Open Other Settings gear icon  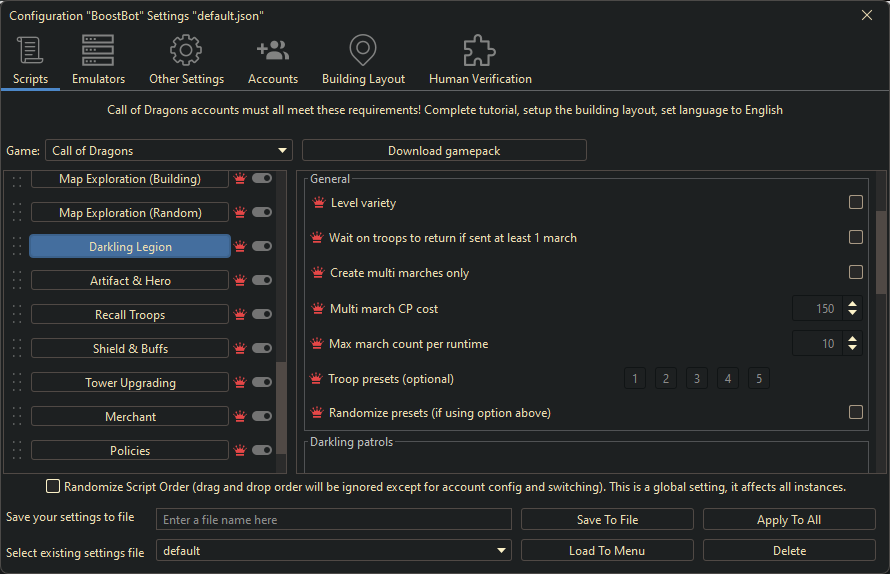pyautogui.click(x=186, y=50)
